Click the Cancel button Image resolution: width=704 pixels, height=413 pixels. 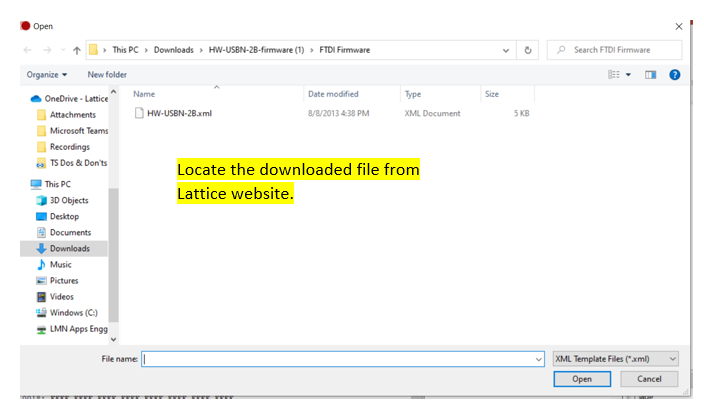[649, 379]
